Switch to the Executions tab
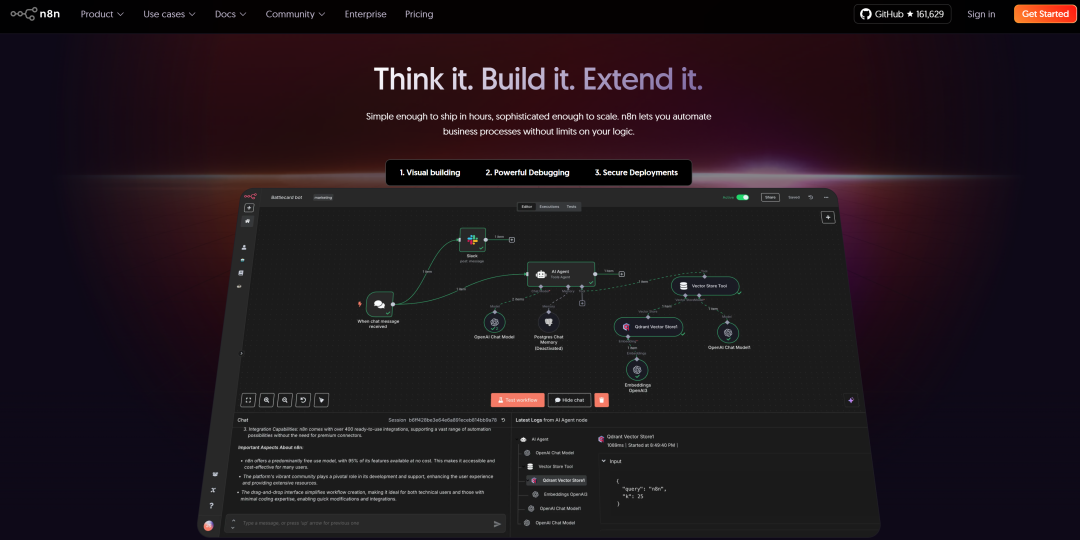This screenshot has width=1080, height=540. [549, 207]
